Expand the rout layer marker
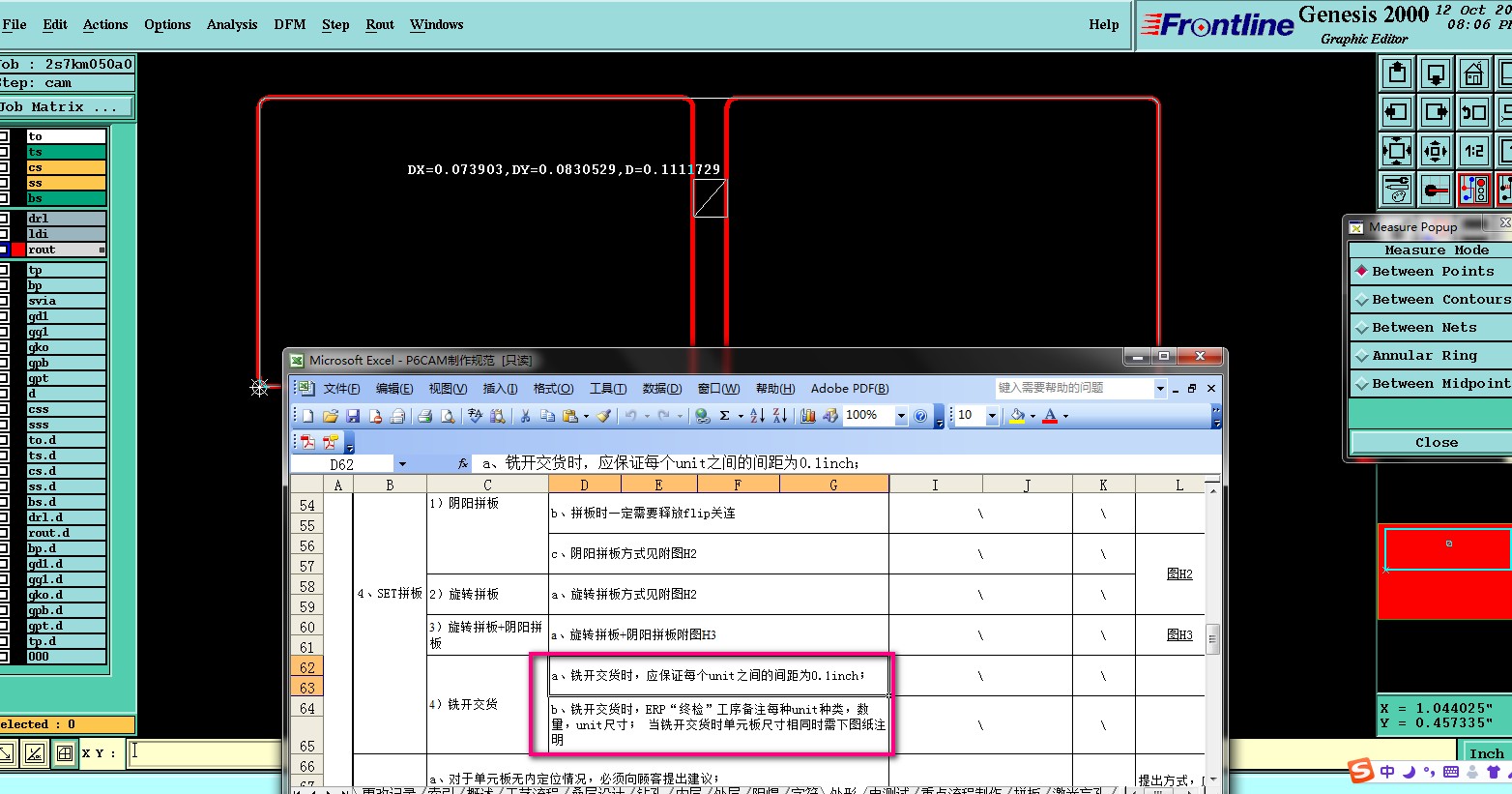1512x794 pixels. (102, 250)
